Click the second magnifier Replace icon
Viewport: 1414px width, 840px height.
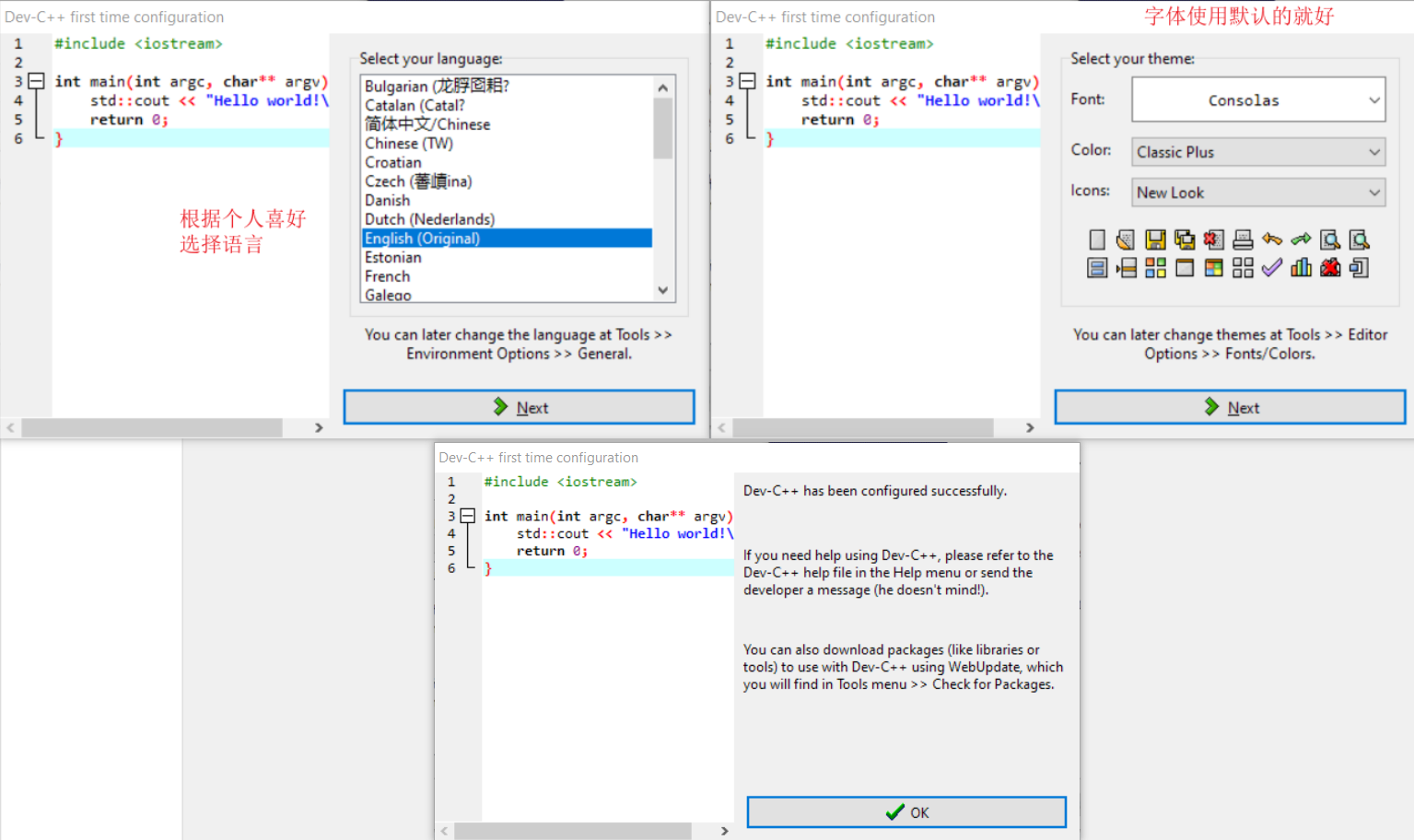coord(1360,240)
